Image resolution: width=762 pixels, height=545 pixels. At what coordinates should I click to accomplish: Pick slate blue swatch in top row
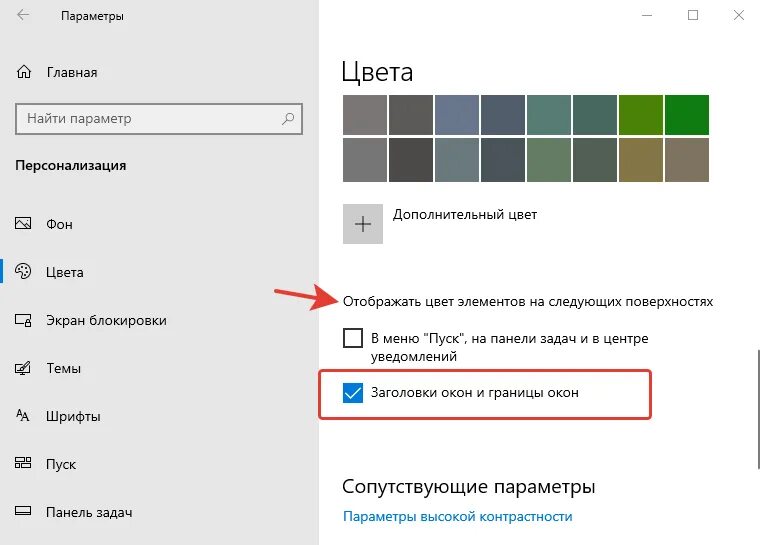(457, 115)
